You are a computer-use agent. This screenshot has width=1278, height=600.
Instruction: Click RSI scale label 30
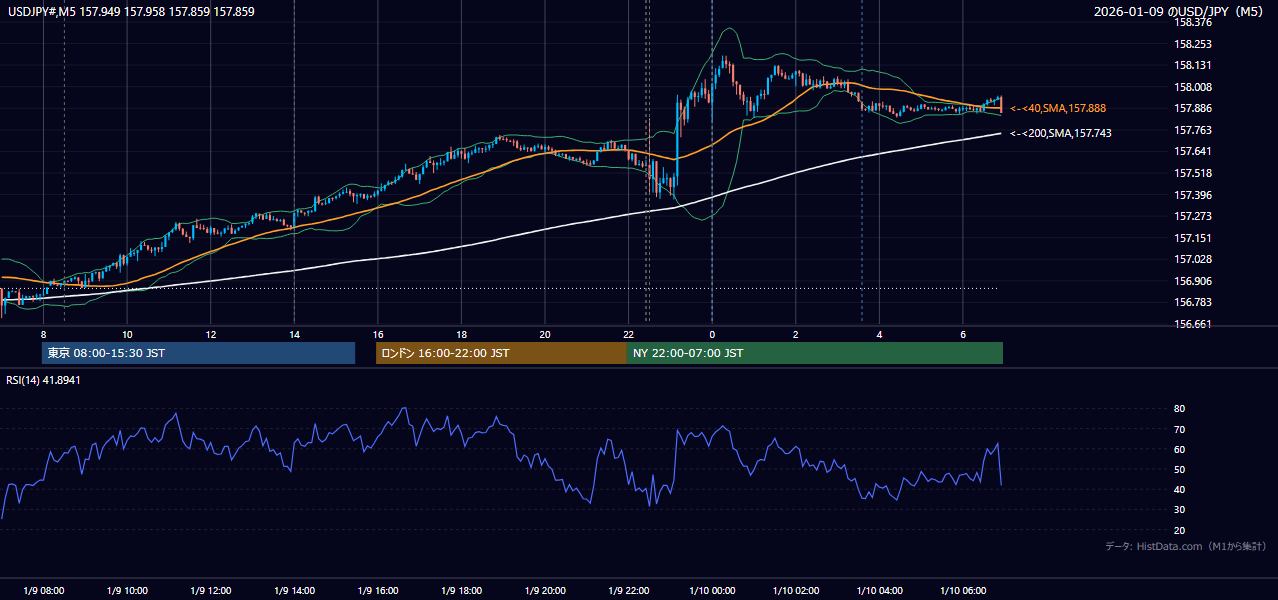[x=1179, y=510]
